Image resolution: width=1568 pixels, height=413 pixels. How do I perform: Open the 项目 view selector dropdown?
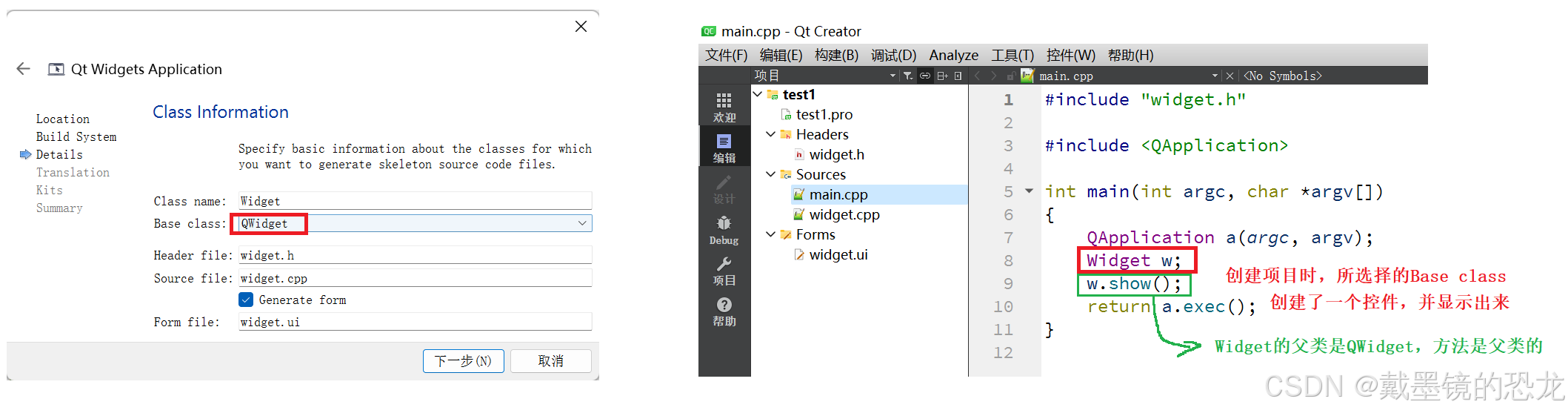coord(893,76)
